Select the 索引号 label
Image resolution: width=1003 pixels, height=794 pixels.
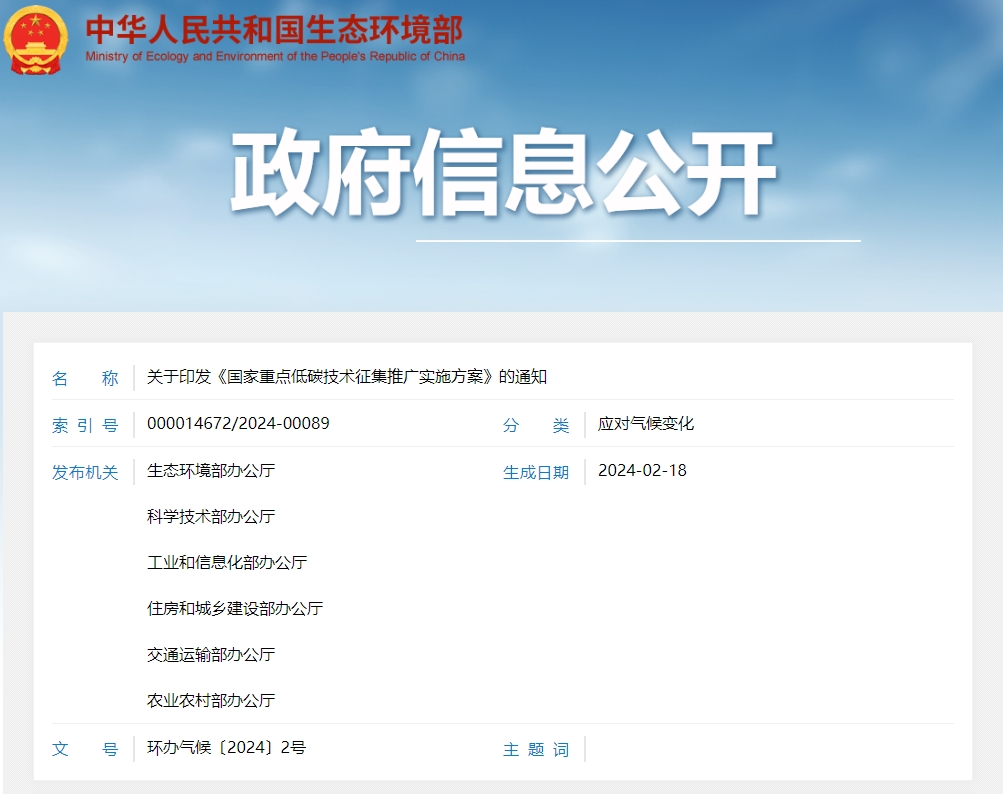pyautogui.click(x=85, y=425)
